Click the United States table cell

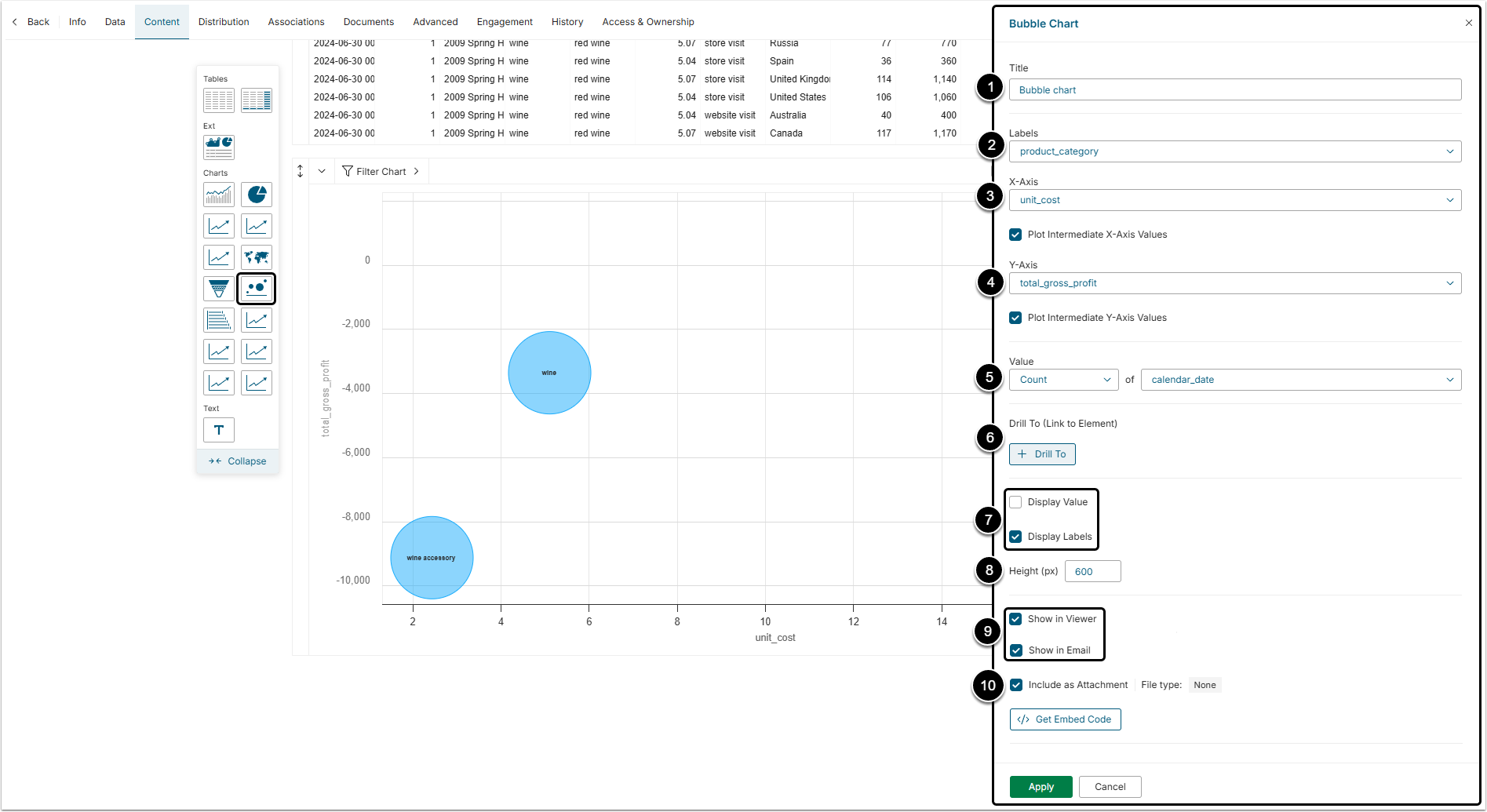click(798, 97)
